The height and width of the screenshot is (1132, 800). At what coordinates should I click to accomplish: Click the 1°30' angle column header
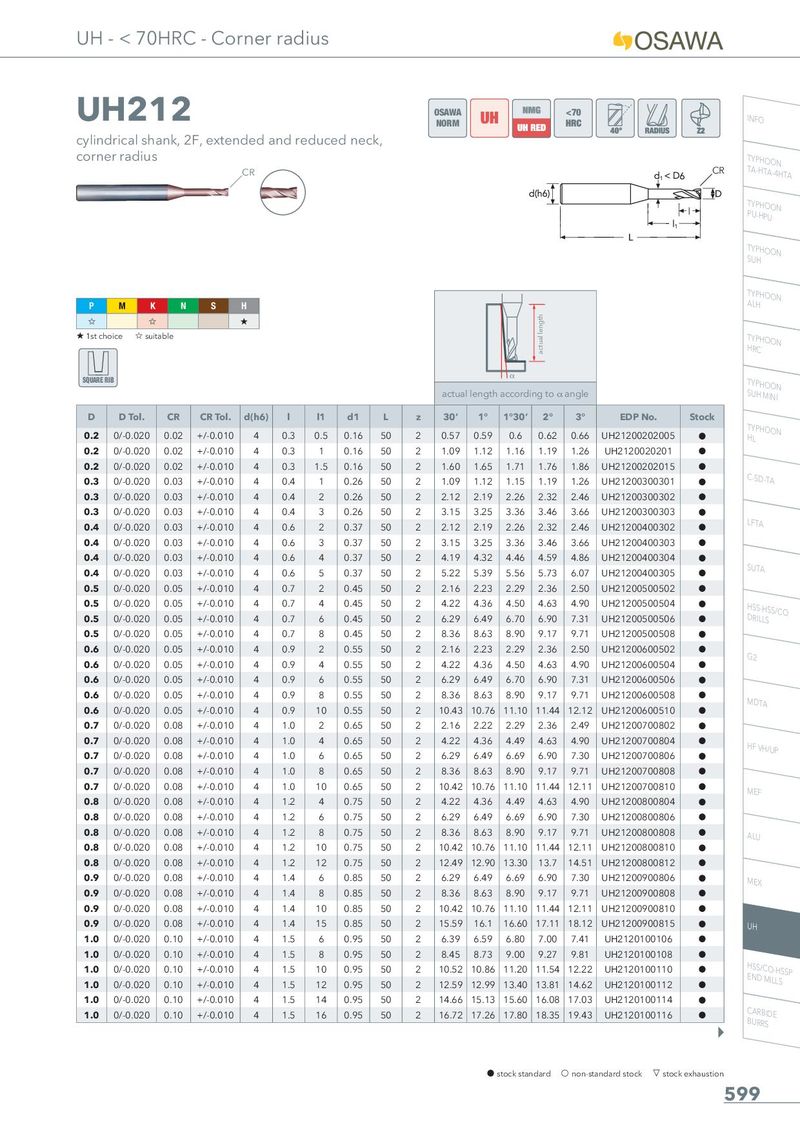516,417
